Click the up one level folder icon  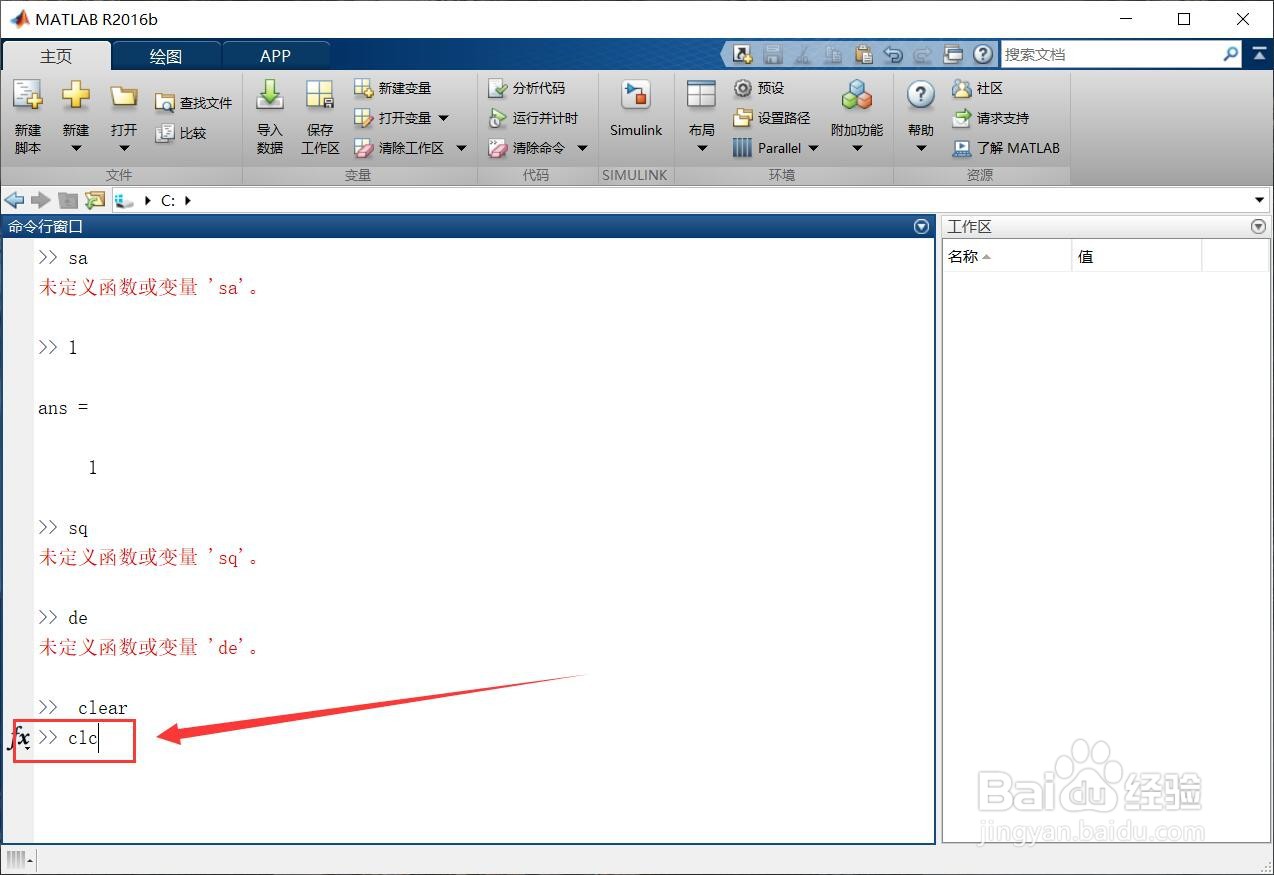pos(68,200)
